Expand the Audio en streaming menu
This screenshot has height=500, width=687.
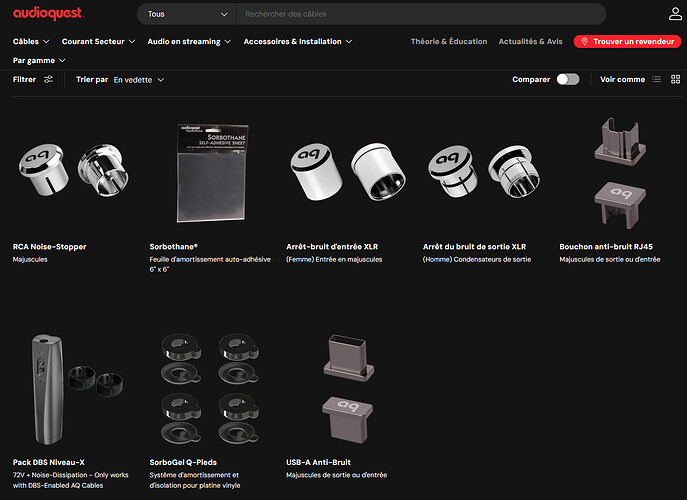(x=189, y=41)
